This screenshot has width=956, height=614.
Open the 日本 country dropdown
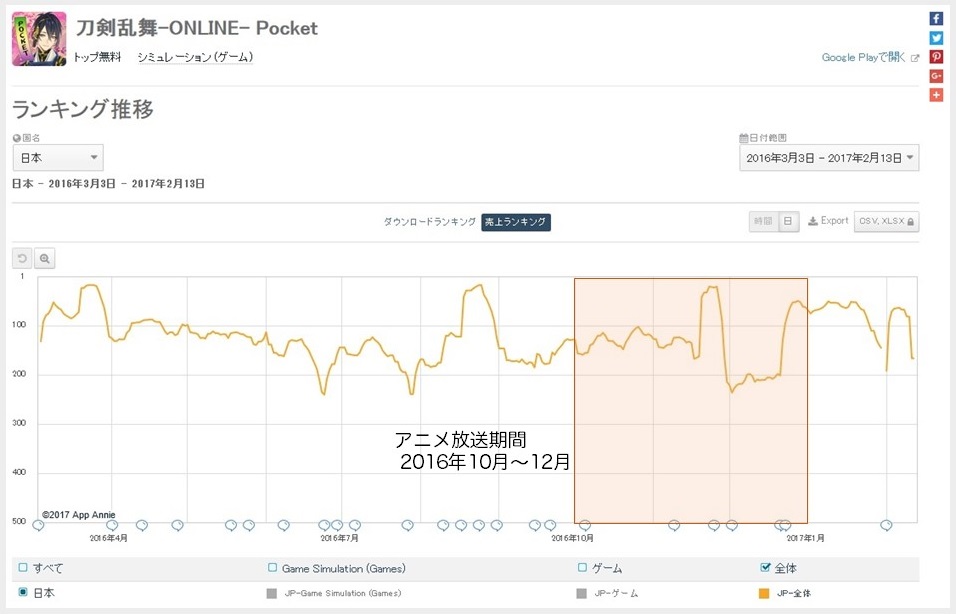tap(58, 158)
